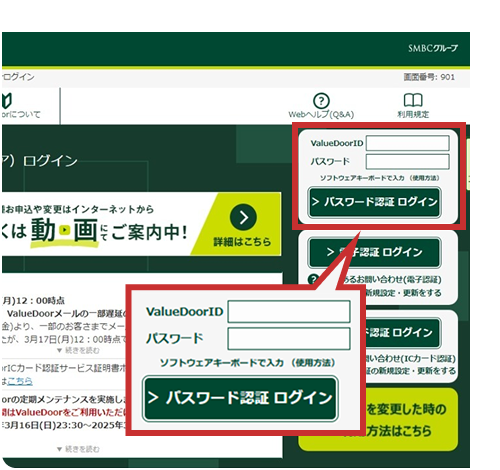Image resolution: width=500 pixels, height=470 pixels.
Task: Open the 利用規定 book icon
Action: (x=413, y=100)
